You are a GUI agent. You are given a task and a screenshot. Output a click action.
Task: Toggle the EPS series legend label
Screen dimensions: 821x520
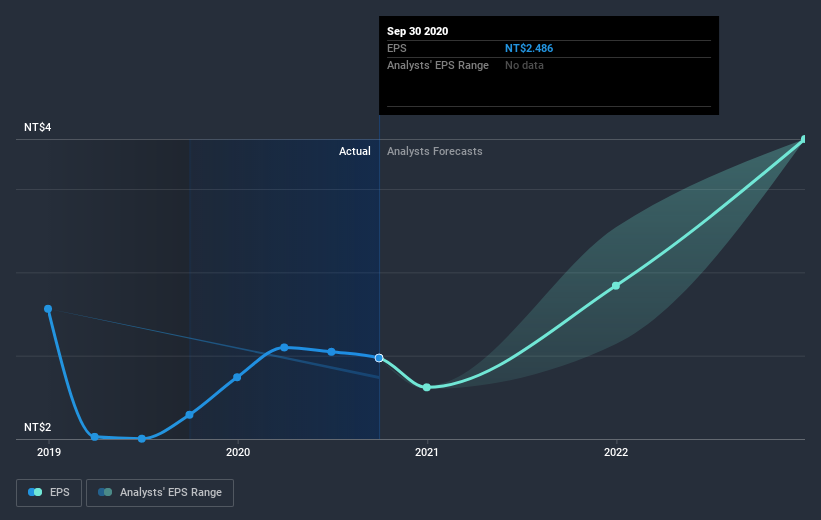[x=58, y=492]
